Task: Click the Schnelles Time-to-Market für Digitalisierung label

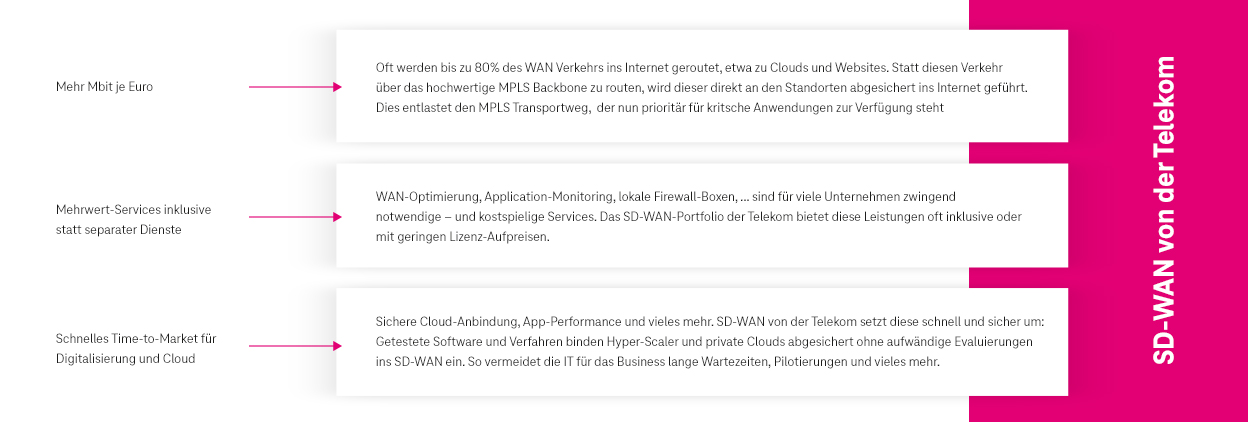Action: coord(135,339)
